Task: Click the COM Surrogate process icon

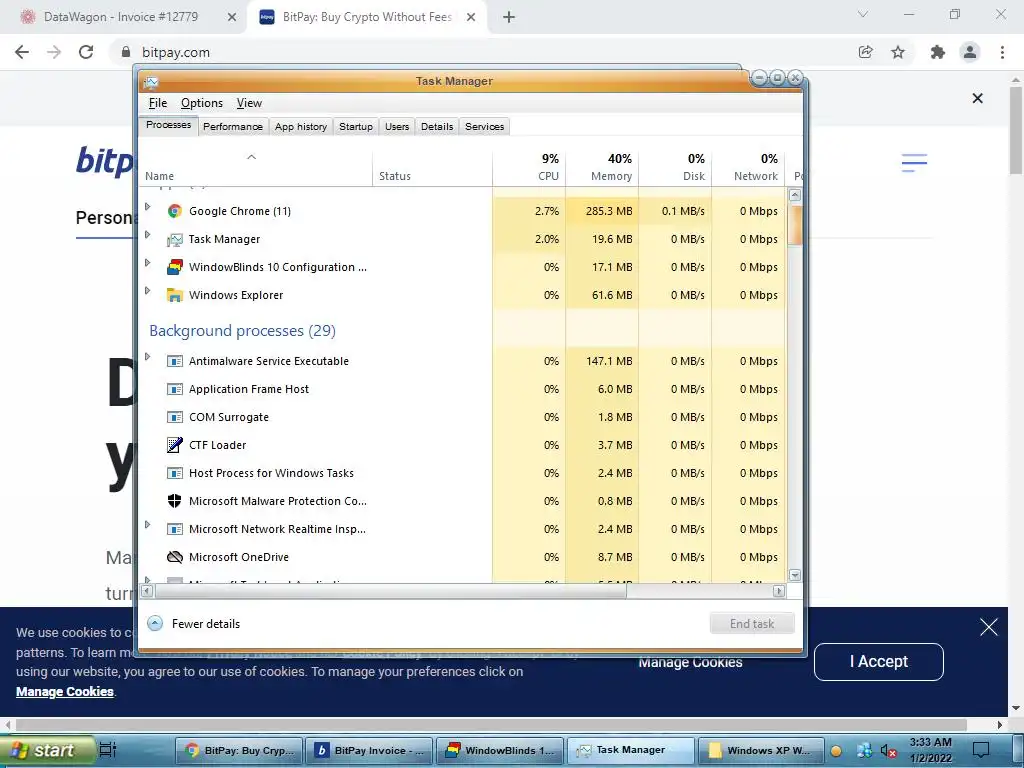Action: [174, 417]
